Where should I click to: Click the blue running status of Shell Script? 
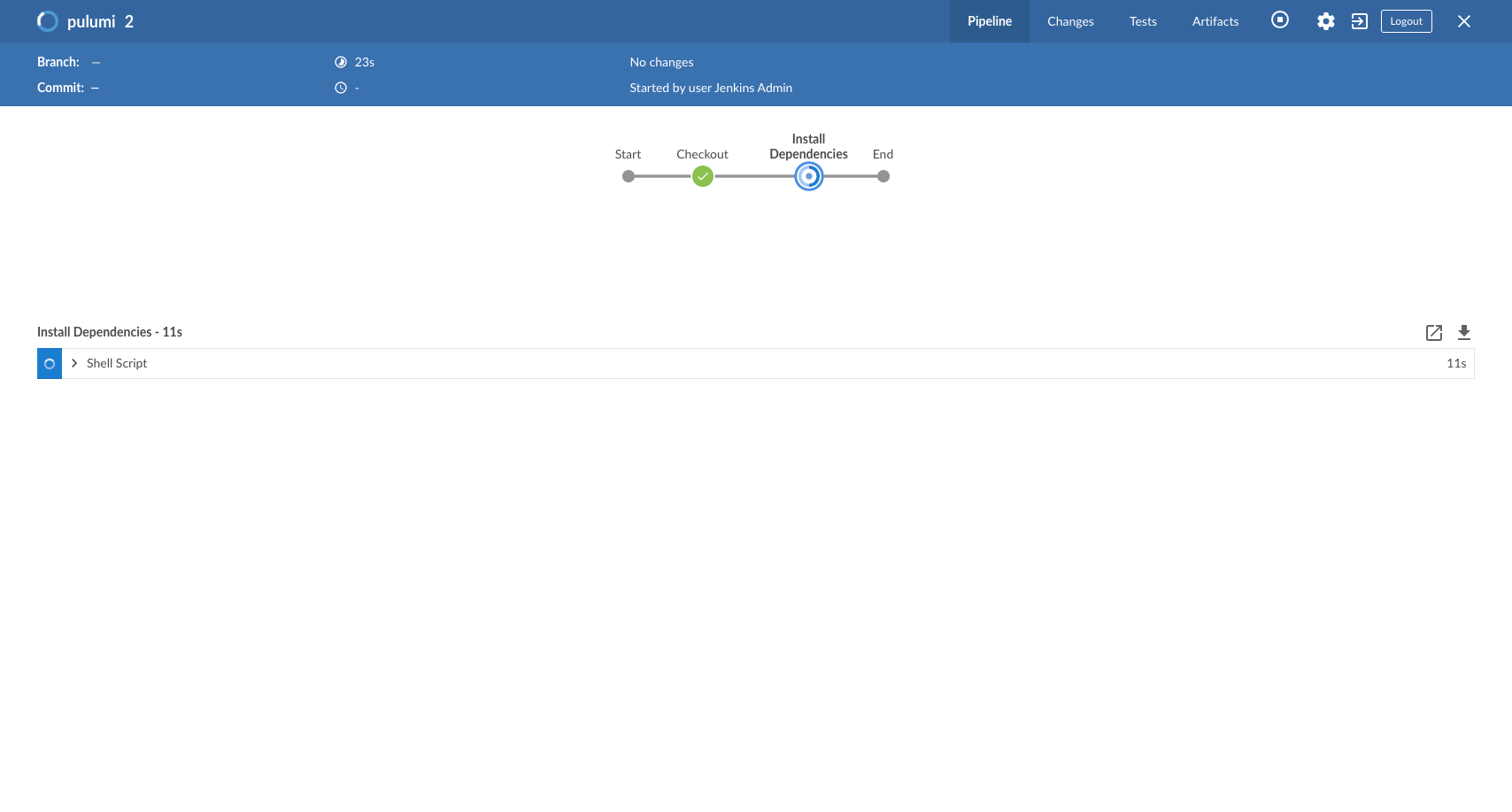pos(50,364)
